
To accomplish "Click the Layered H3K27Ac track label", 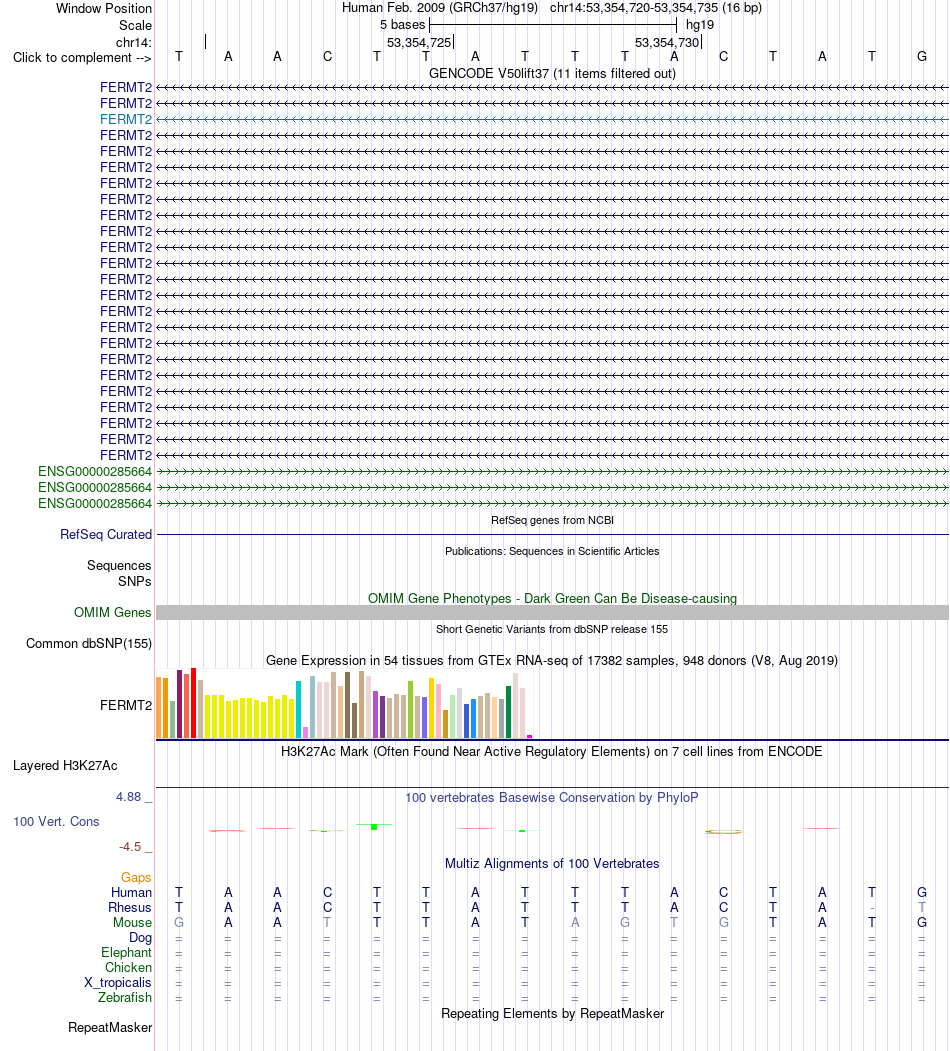I will pos(65,765).
